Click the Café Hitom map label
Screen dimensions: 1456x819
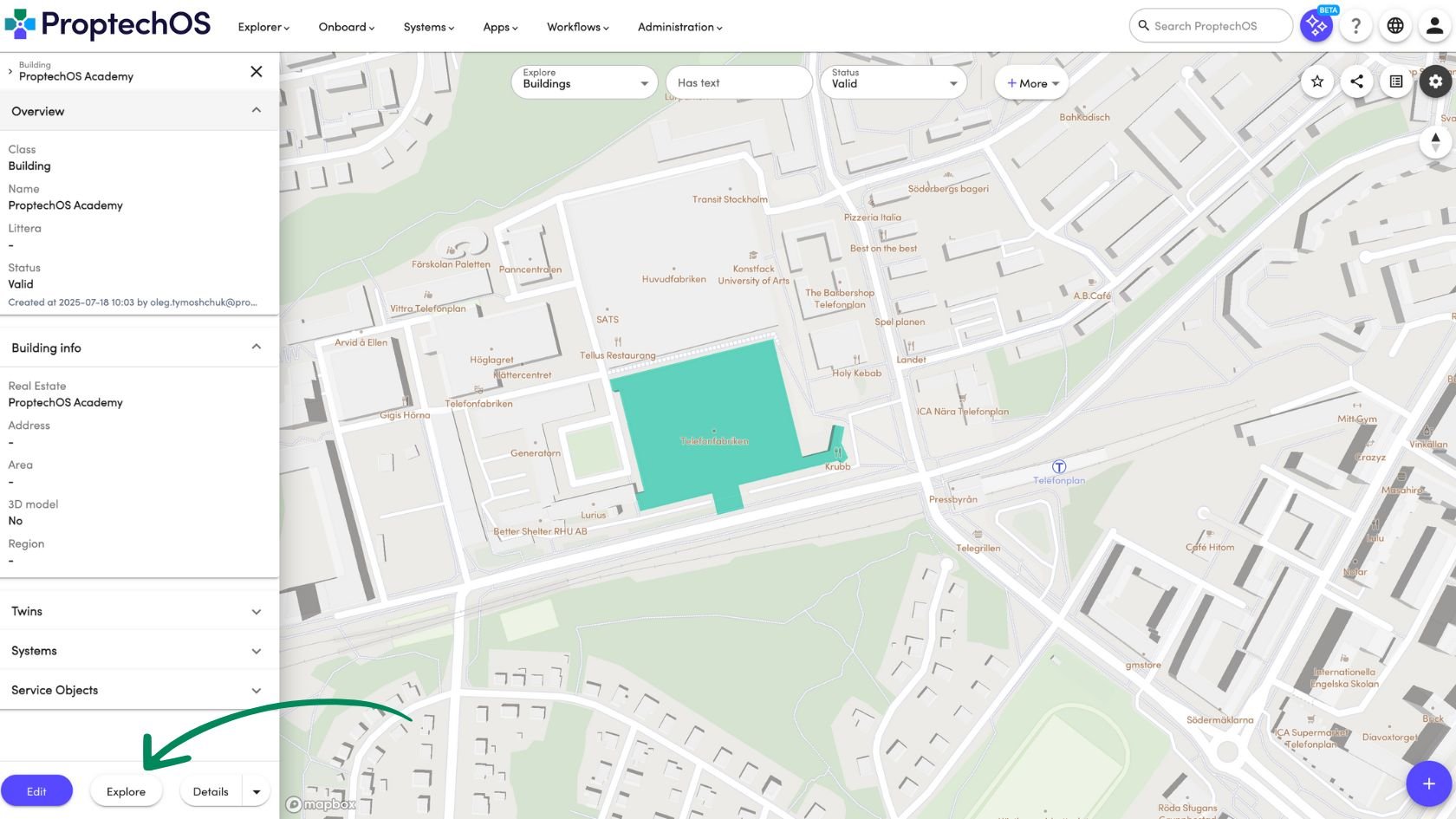click(x=1210, y=547)
